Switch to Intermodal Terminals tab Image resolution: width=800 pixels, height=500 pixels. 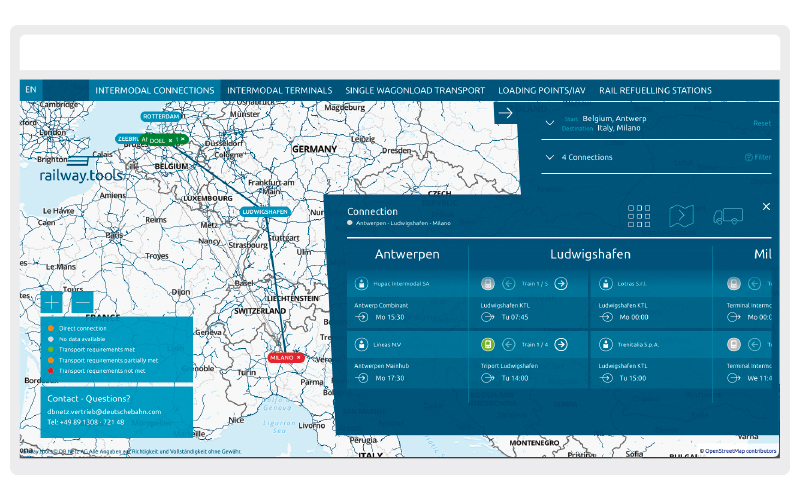click(x=279, y=91)
